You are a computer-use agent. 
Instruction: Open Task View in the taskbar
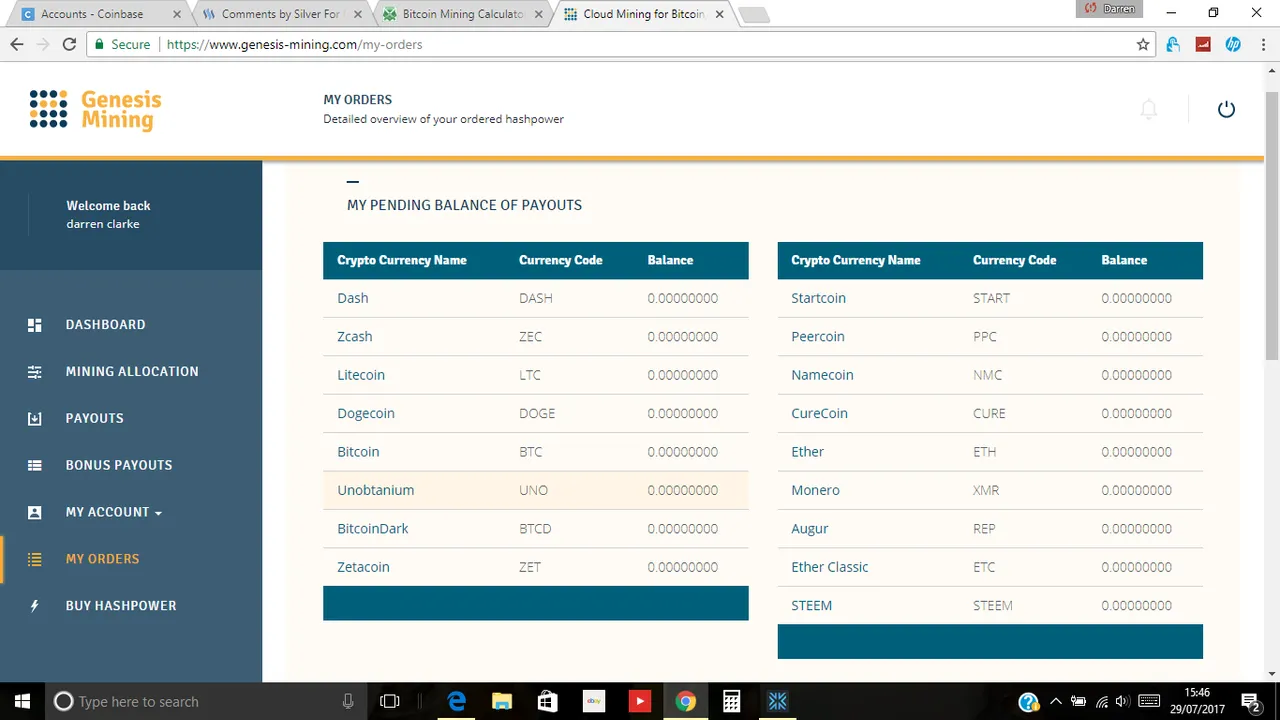pyautogui.click(x=390, y=702)
